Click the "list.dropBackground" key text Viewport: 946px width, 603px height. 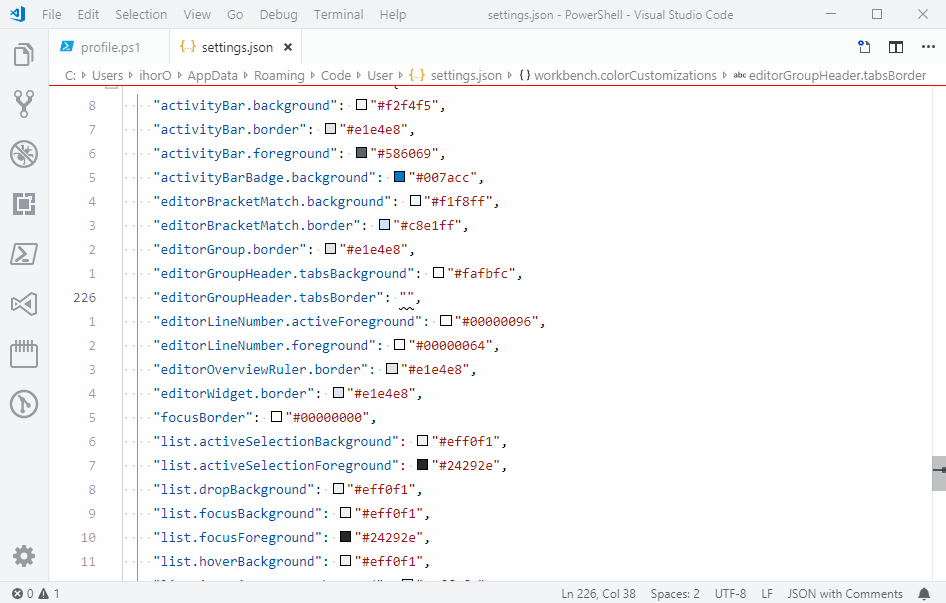coord(233,490)
